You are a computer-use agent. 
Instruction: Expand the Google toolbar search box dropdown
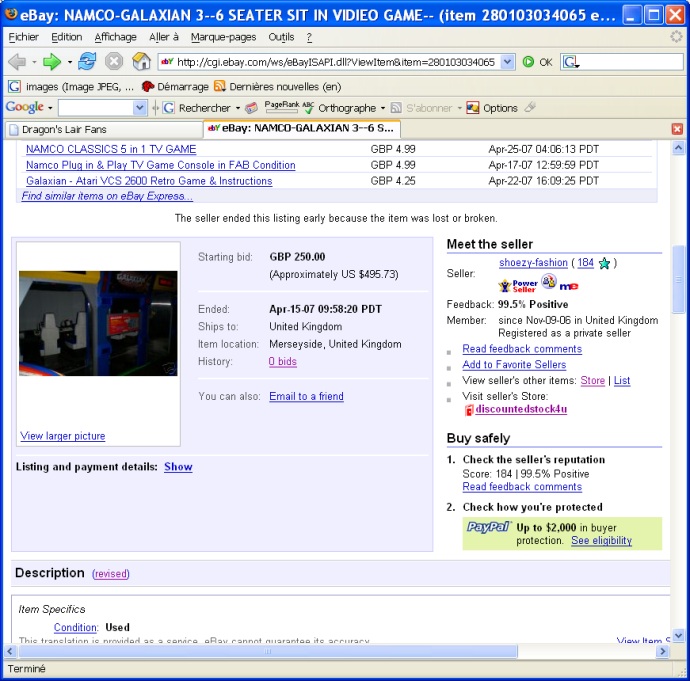coord(139,108)
